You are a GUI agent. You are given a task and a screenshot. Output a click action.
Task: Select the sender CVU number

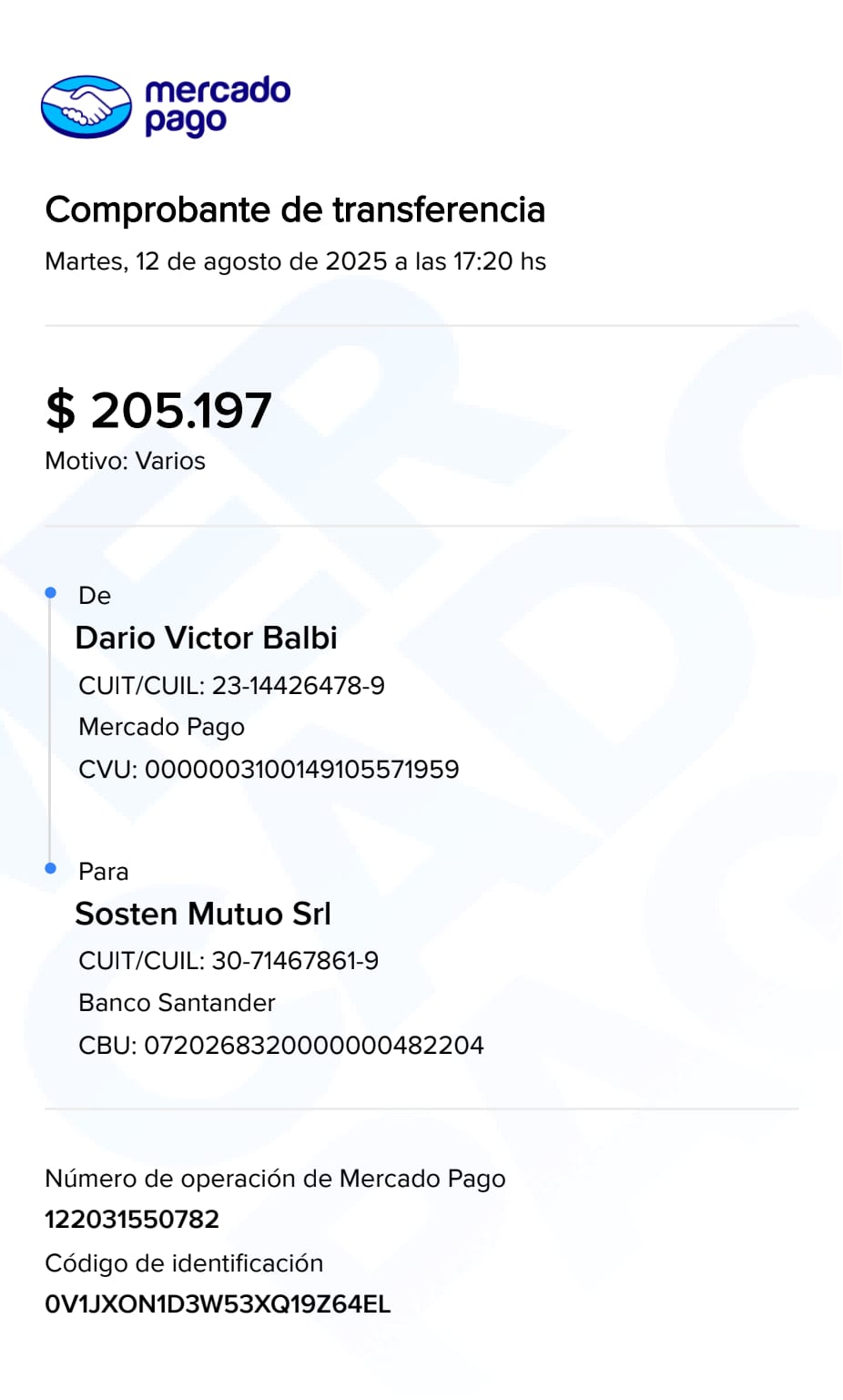[301, 770]
